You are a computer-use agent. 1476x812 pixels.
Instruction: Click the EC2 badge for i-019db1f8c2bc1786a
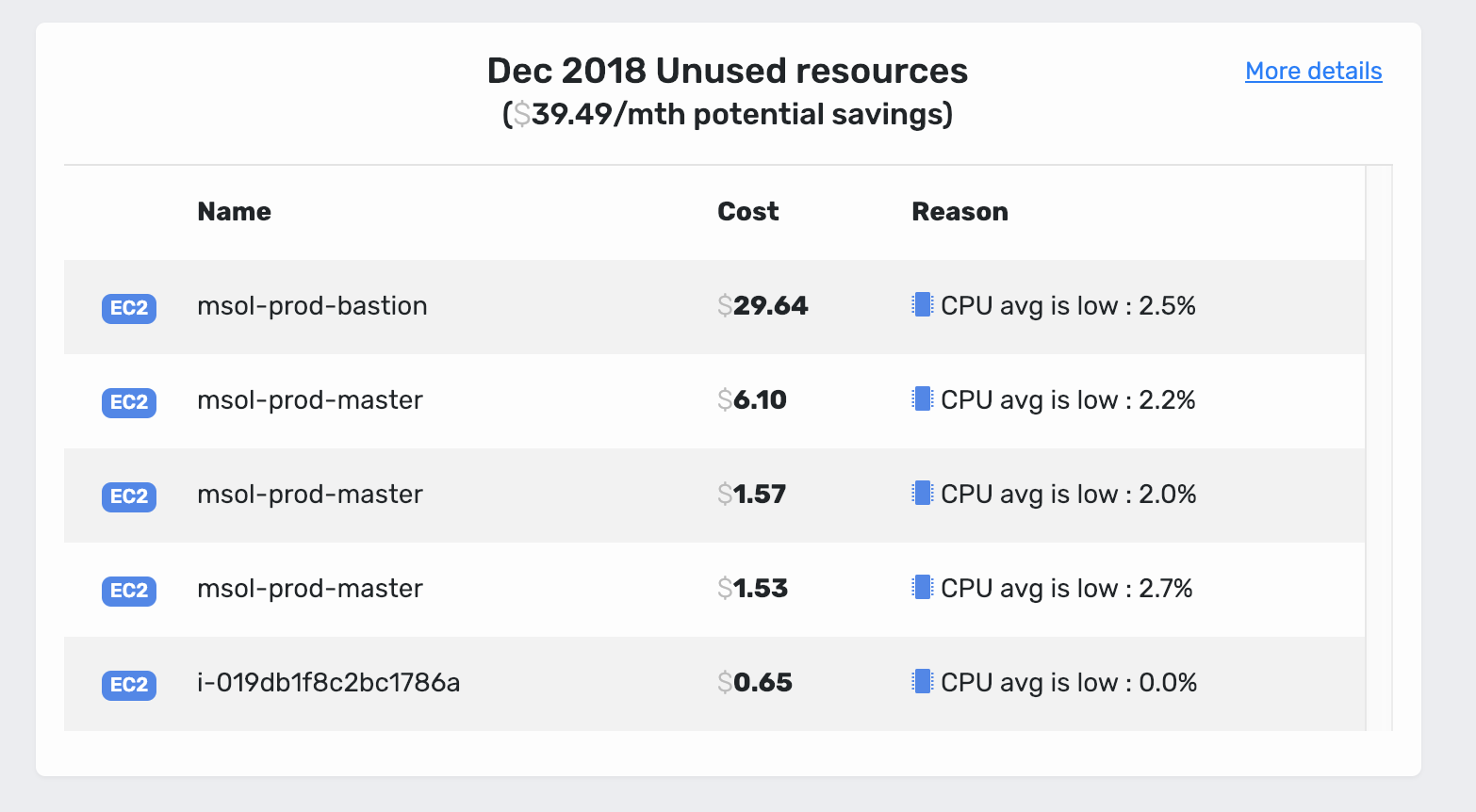tap(129, 685)
